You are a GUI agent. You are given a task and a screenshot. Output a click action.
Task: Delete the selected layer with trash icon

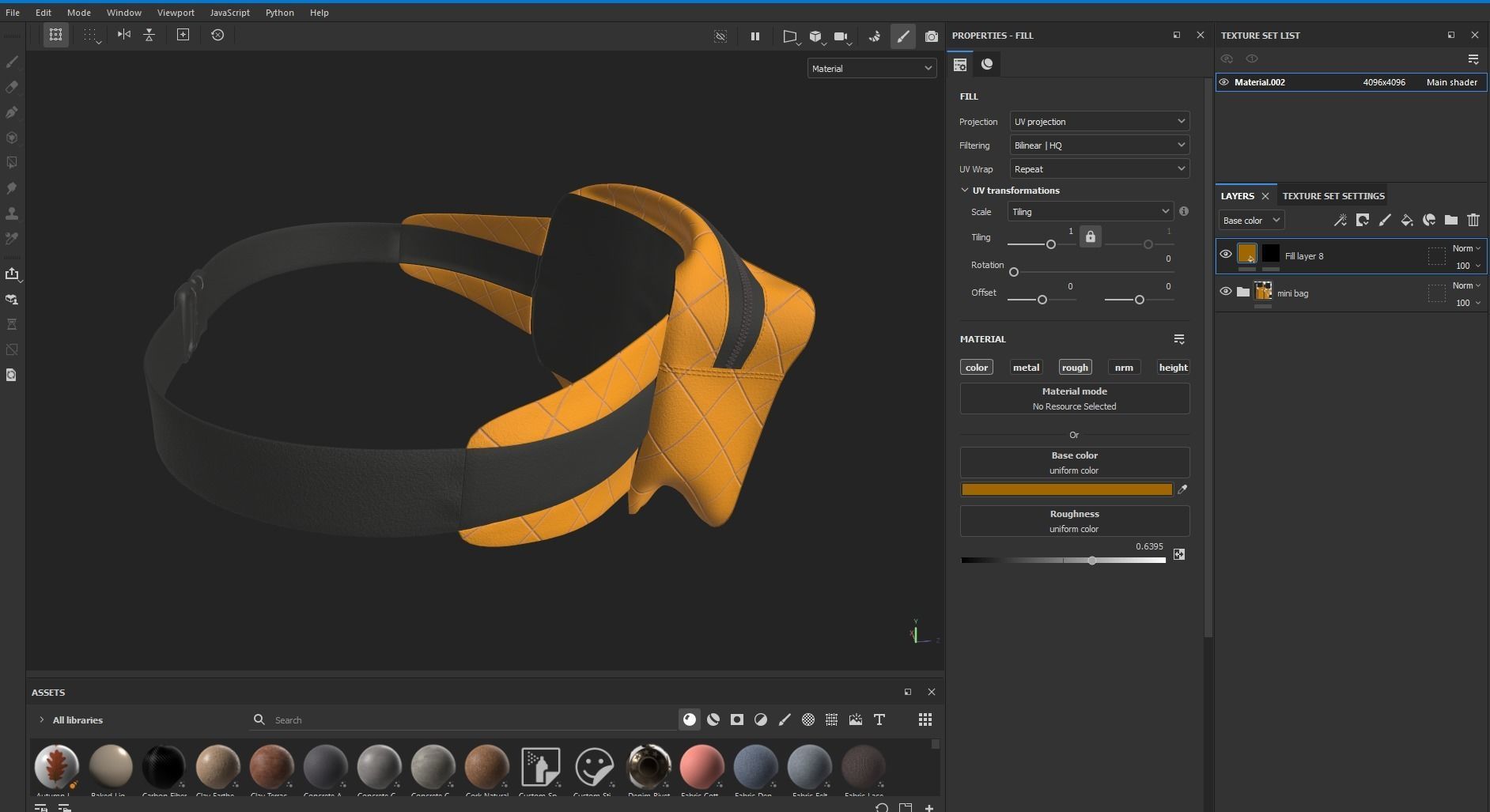pyautogui.click(x=1473, y=221)
